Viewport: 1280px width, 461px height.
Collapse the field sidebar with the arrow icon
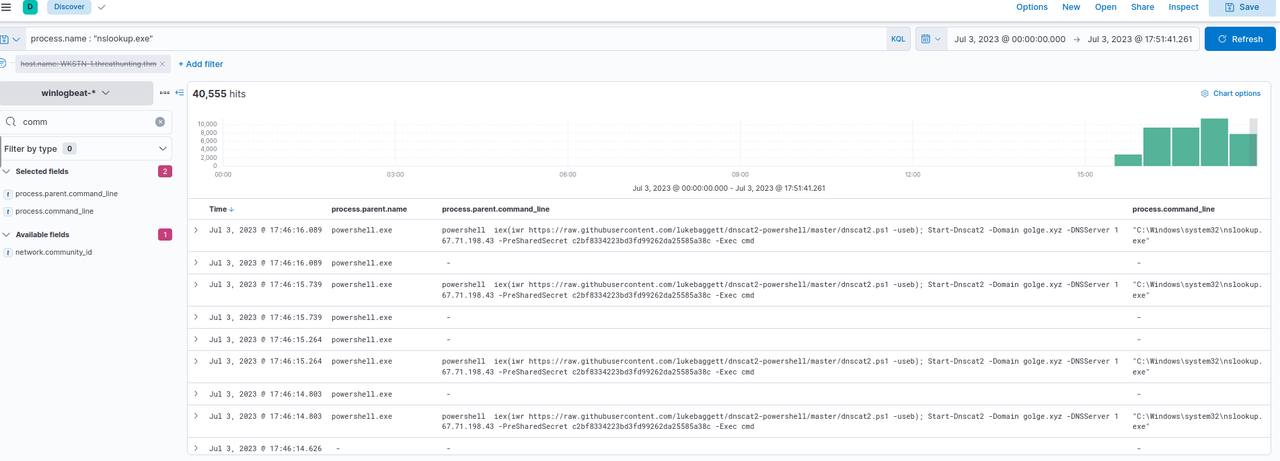(x=180, y=93)
